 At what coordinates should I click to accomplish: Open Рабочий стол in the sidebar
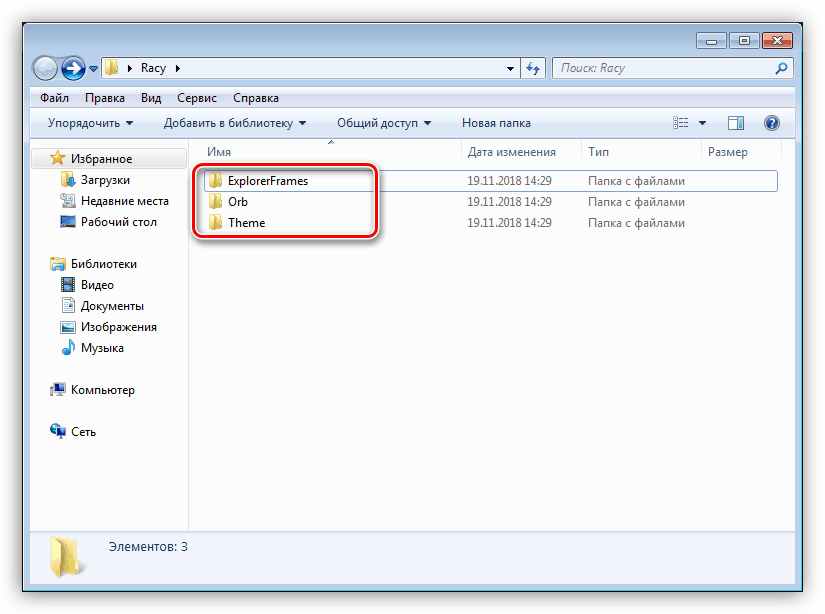(119, 222)
